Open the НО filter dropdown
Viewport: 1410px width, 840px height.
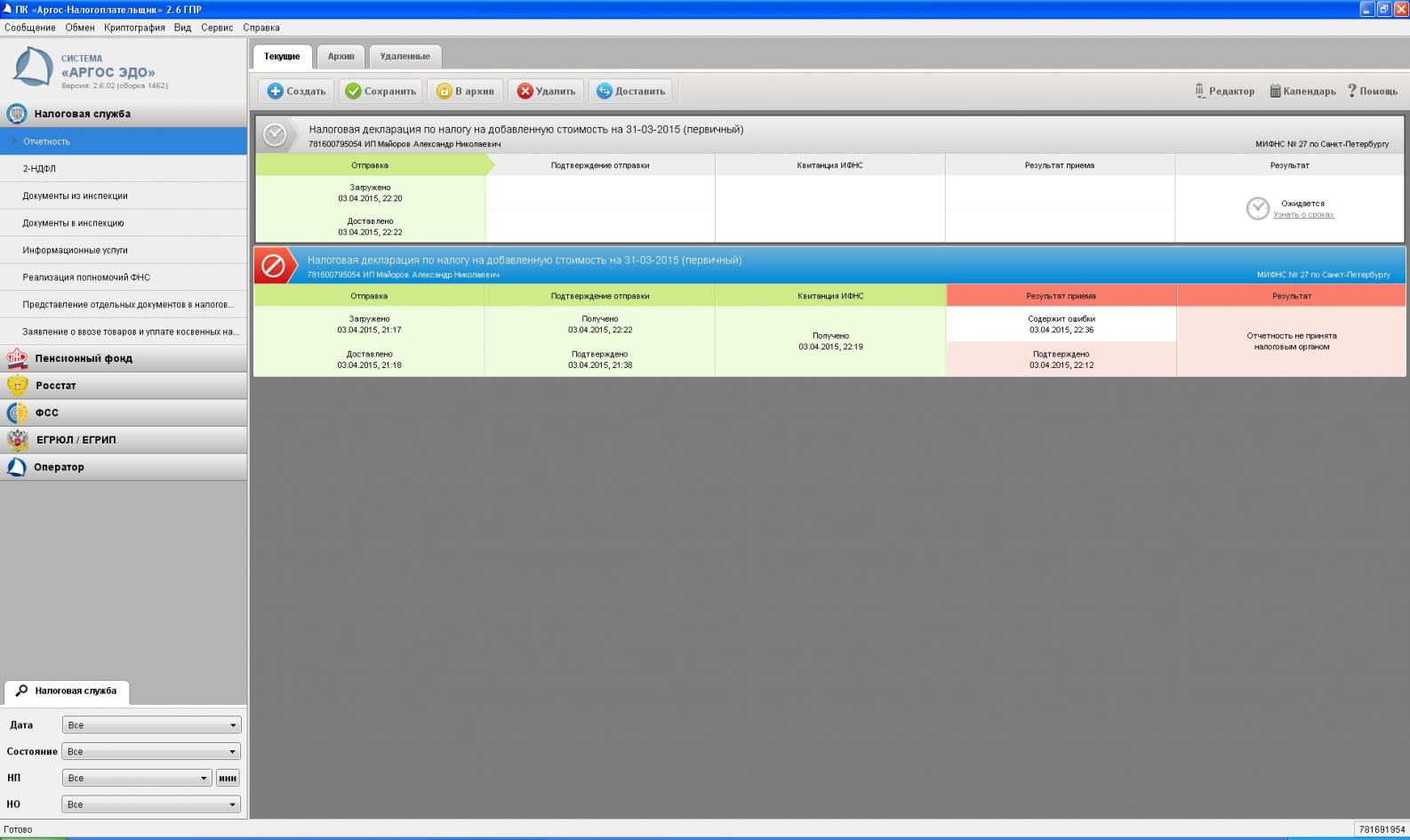click(x=152, y=804)
